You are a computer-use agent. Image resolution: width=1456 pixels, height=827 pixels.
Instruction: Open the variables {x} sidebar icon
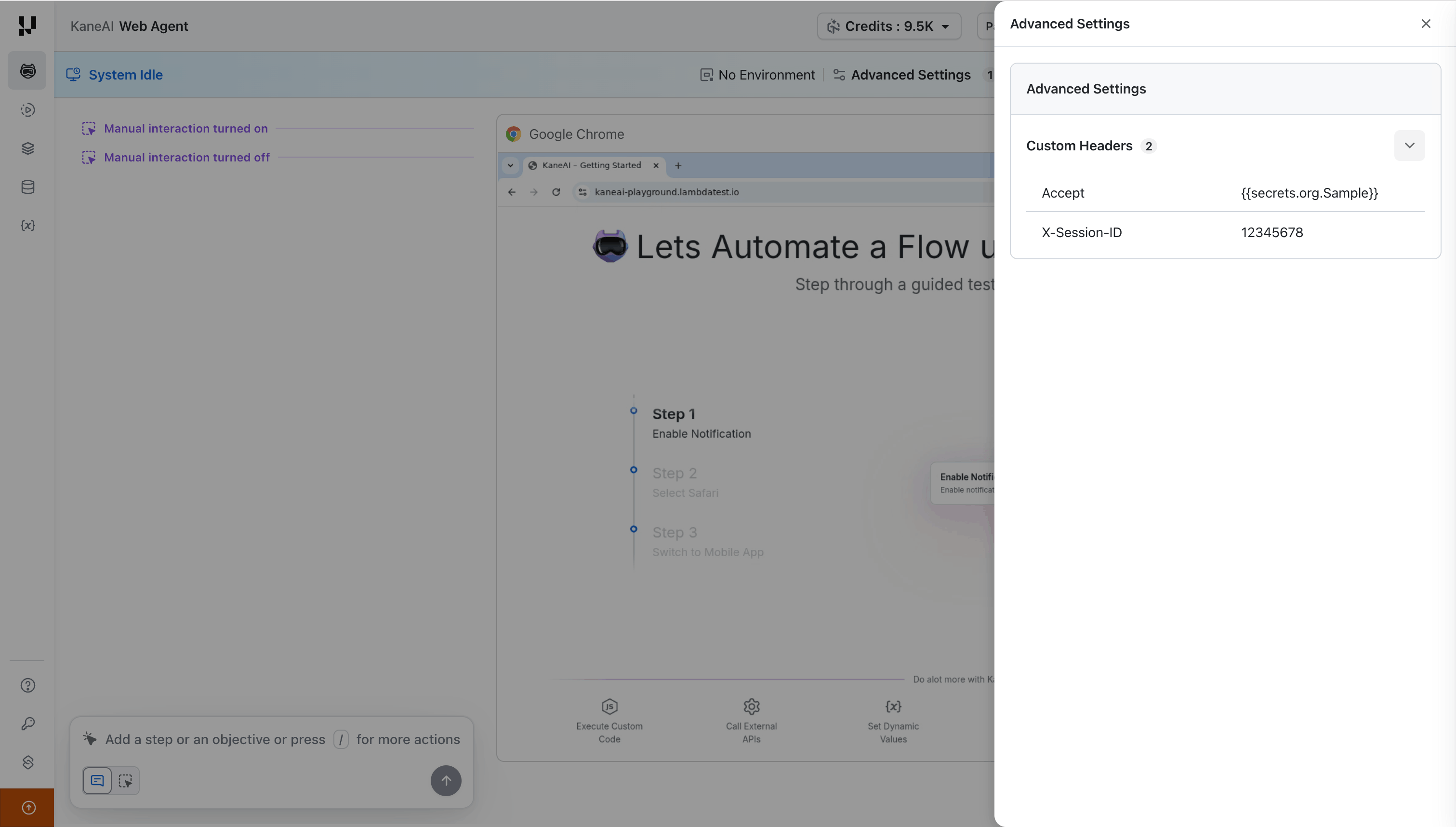[28, 226]
